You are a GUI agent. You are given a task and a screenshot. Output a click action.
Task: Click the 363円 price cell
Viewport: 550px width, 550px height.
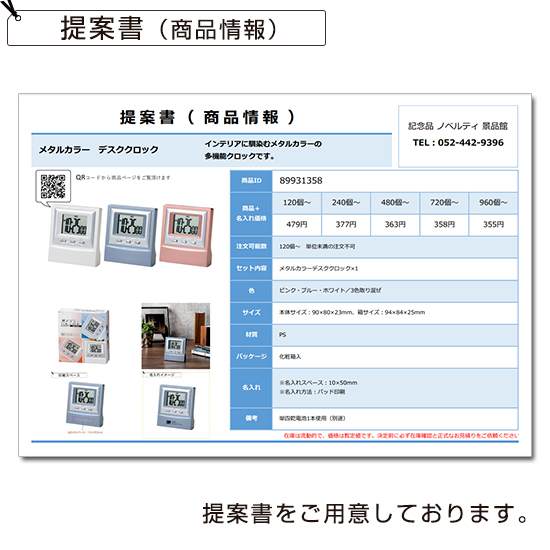(395, 224)
